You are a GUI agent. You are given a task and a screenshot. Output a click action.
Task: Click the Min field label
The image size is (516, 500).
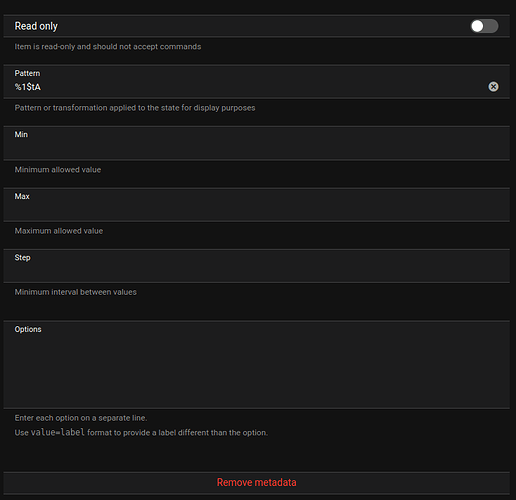pyautogui.click(x=21, y=134)
